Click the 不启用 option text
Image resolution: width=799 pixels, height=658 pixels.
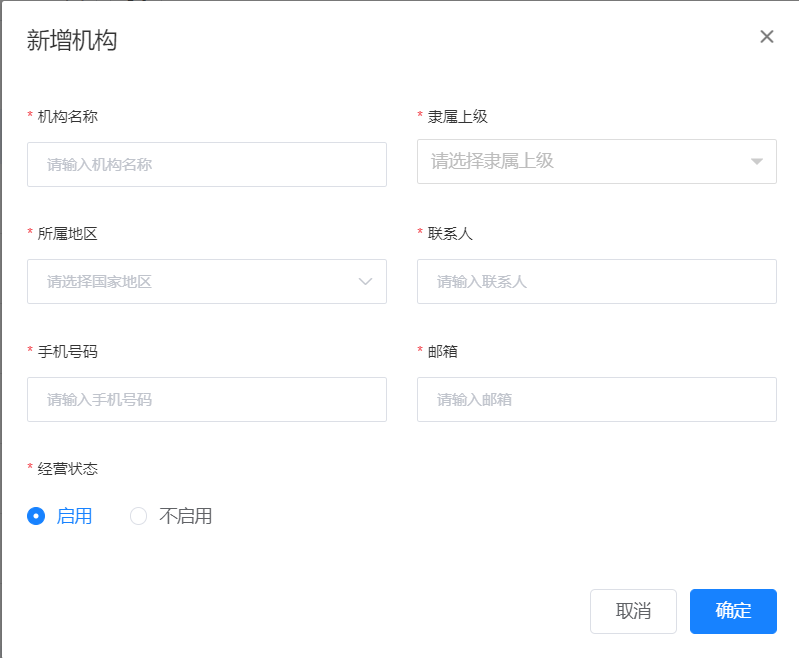pyautogui.click(x=186, y=516)
